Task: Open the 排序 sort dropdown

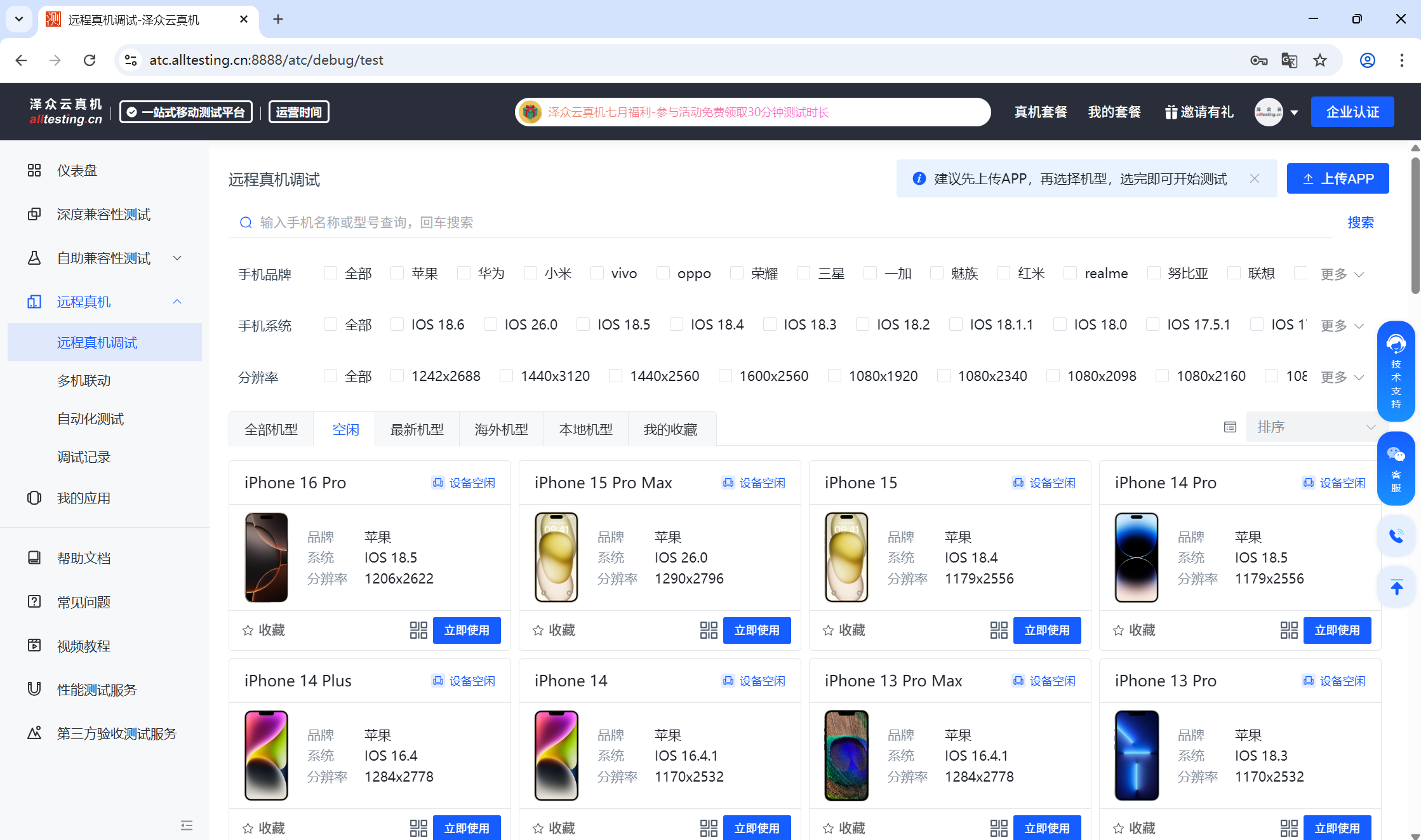Action: click(x=1314, y=427)
